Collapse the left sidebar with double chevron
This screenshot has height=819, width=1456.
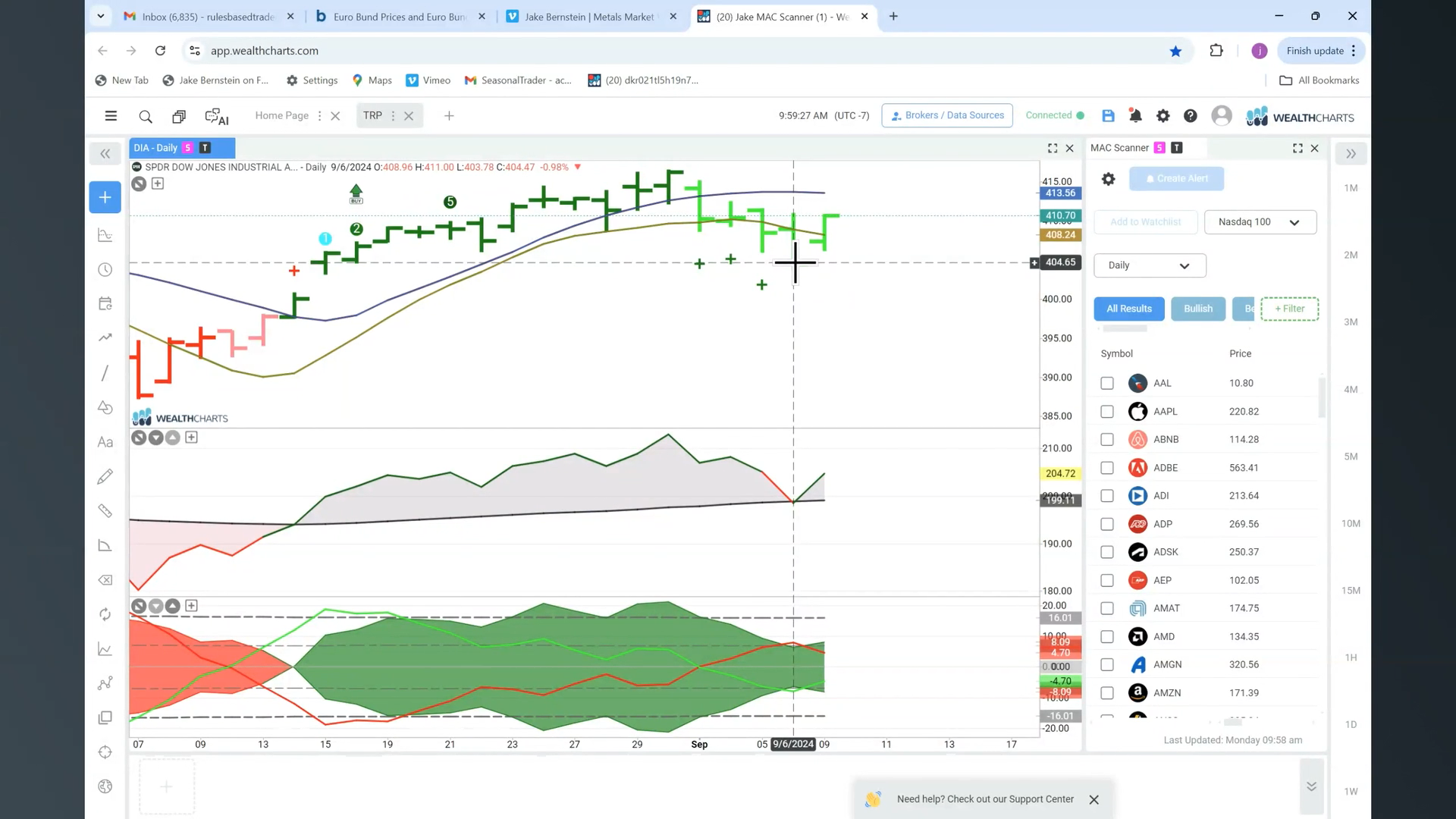coord(105,154)
